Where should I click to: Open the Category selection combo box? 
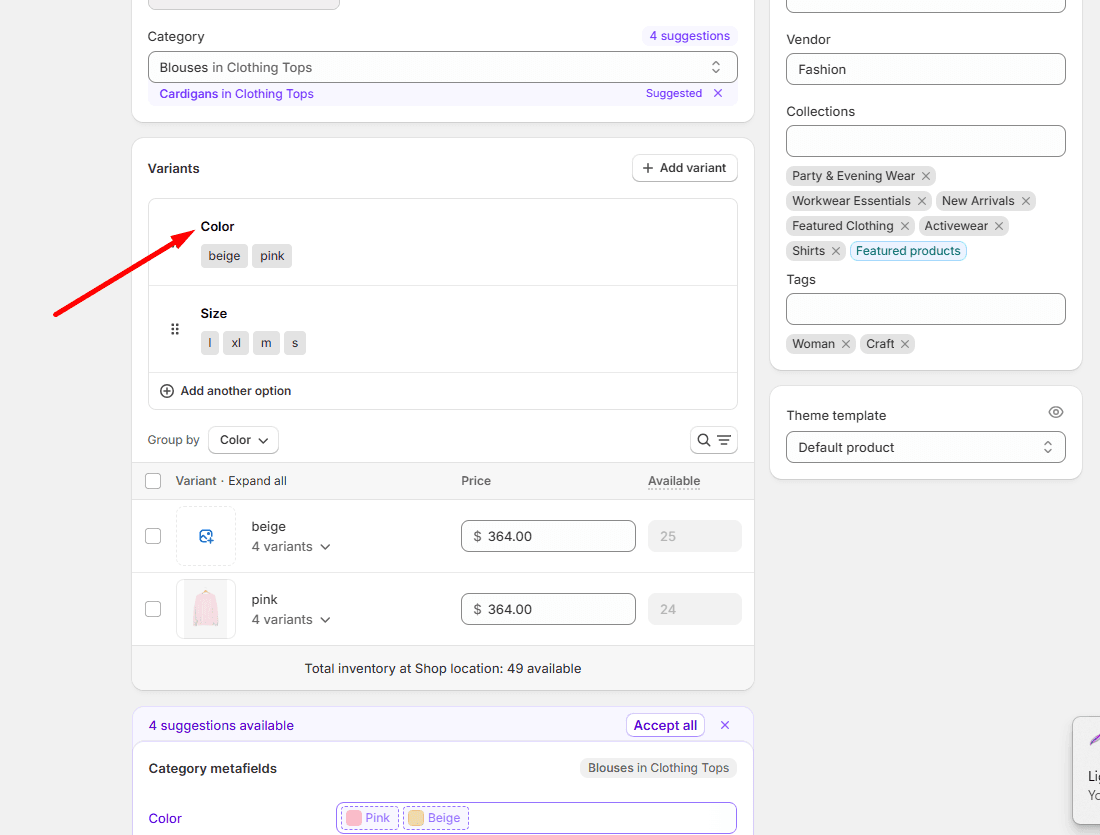442,67
